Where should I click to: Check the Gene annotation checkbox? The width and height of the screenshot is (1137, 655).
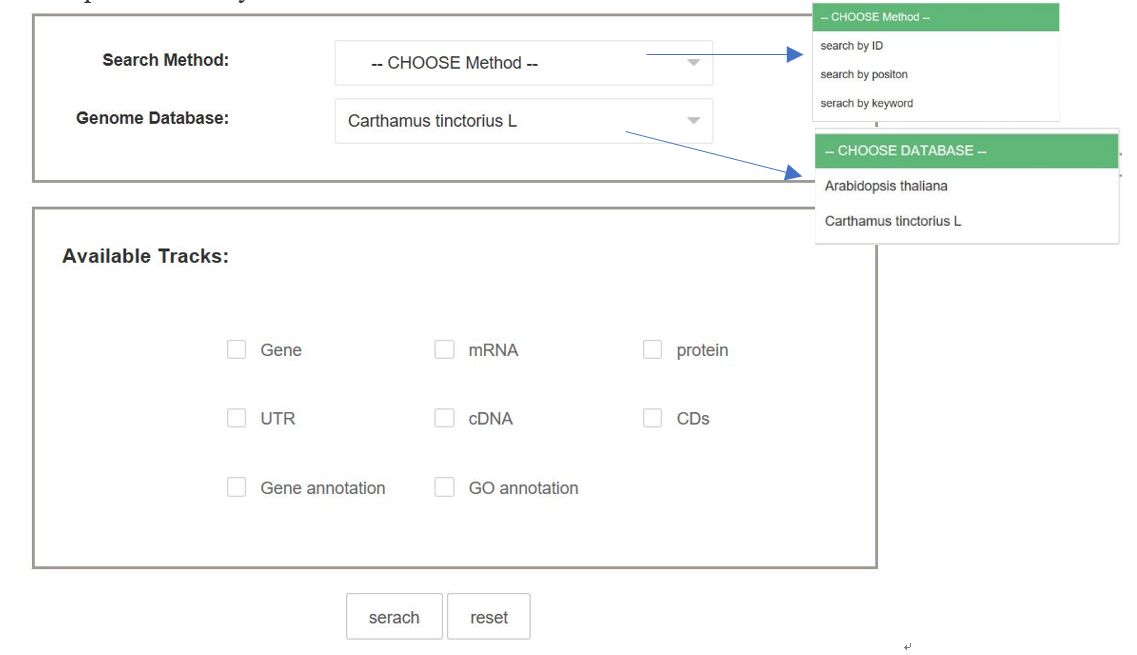point(237,488)
